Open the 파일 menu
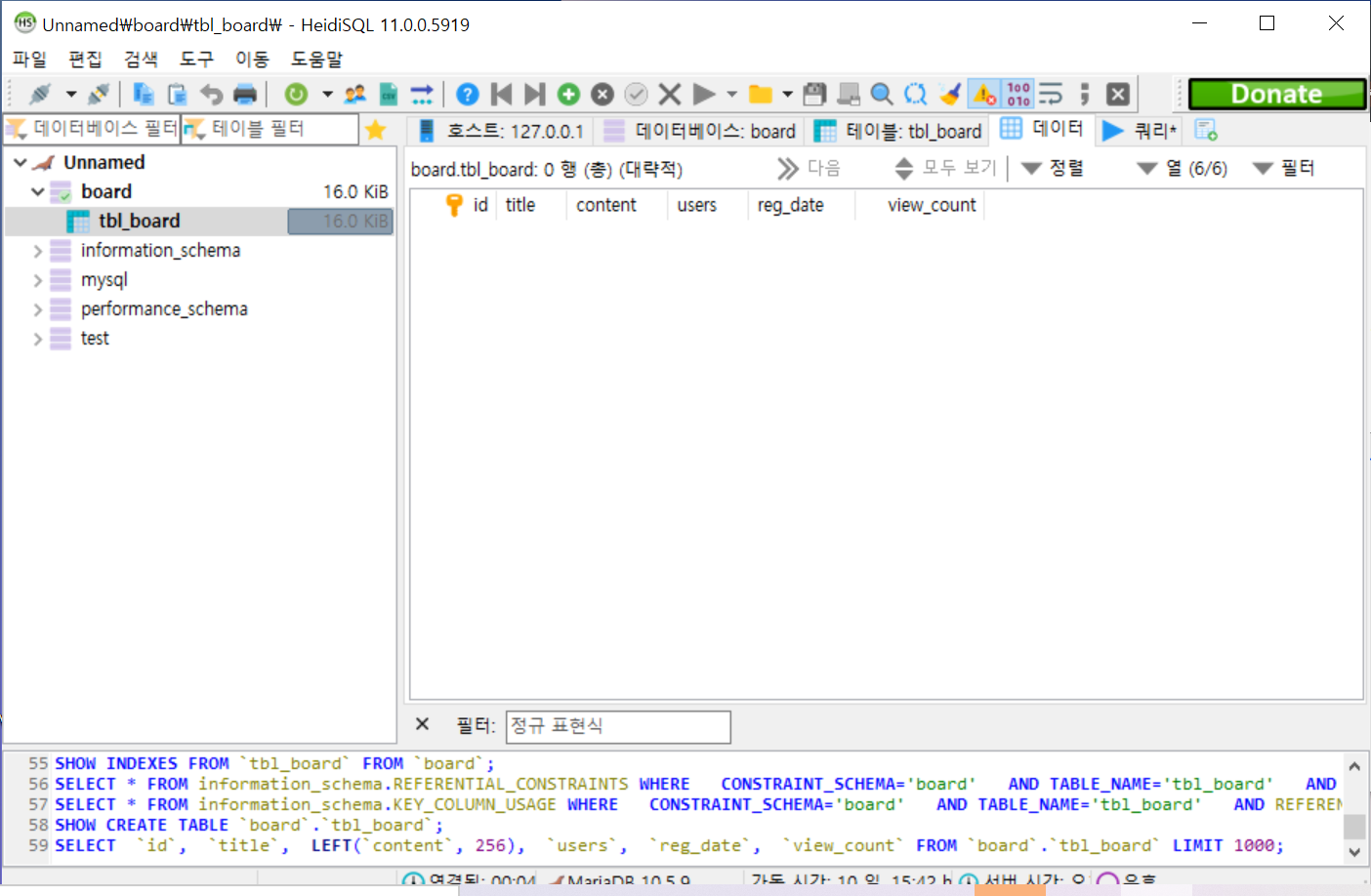Screen dimensions: 1371x896 click(x=29, y=59)
